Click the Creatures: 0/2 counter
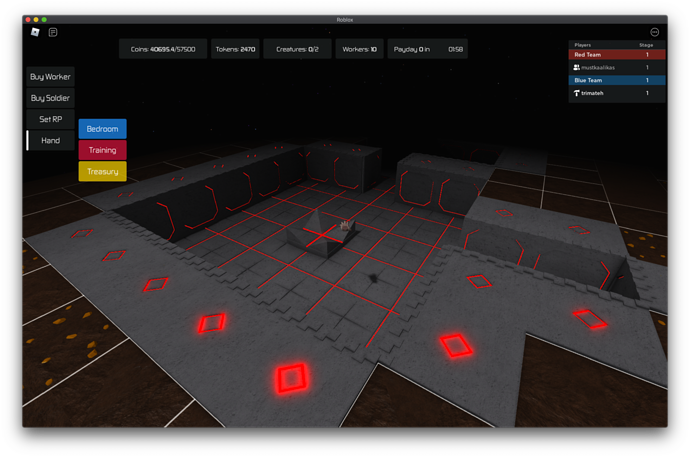The image size is (690, 456). click(297, 49)
